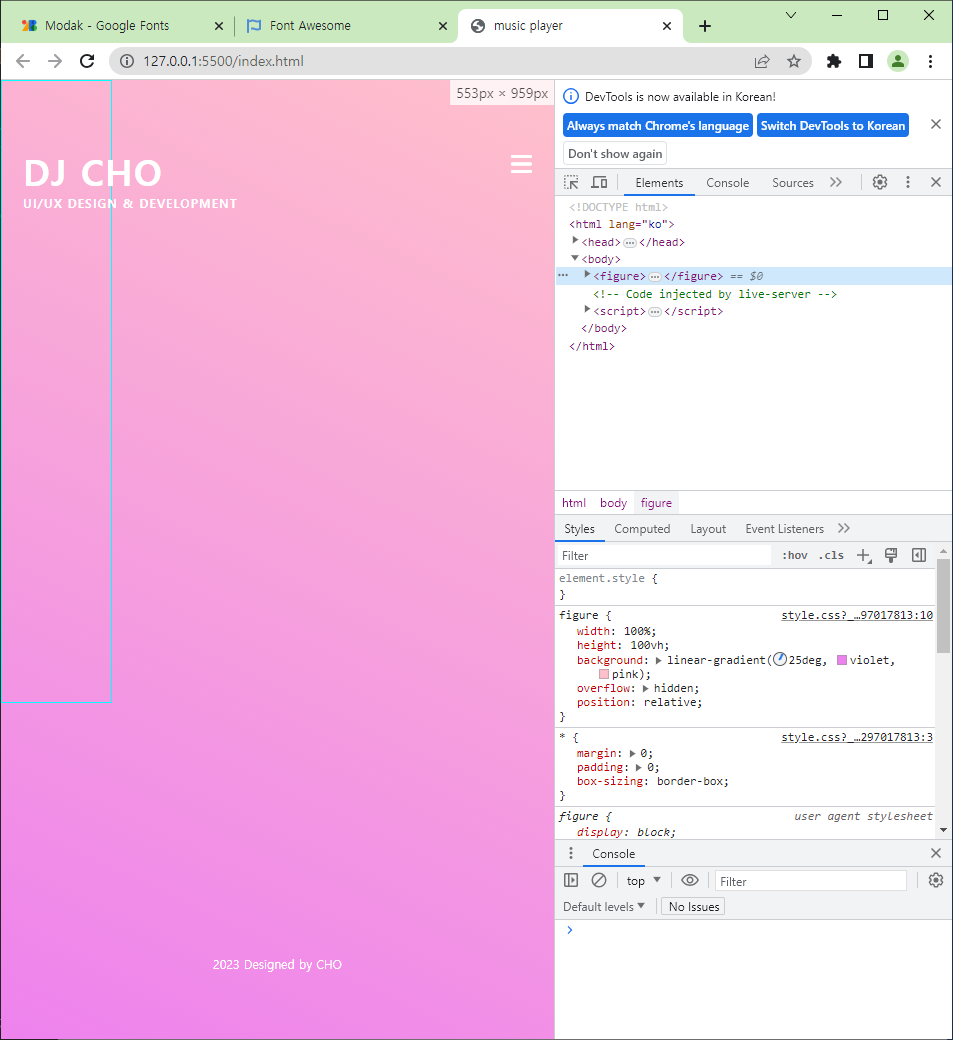953x1040 pixels.
Task: Open style.css link for universal selector rule
Action: click(x=857, y=738)
